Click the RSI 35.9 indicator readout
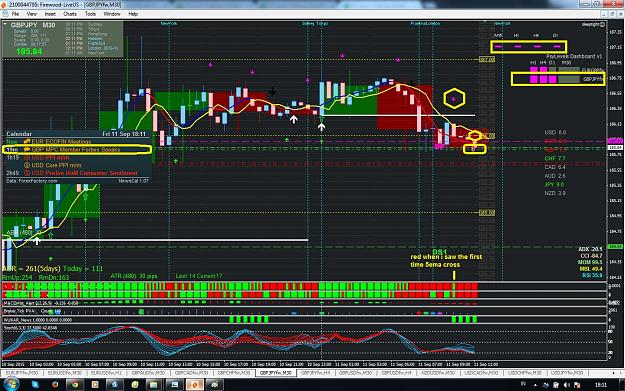 592,275
